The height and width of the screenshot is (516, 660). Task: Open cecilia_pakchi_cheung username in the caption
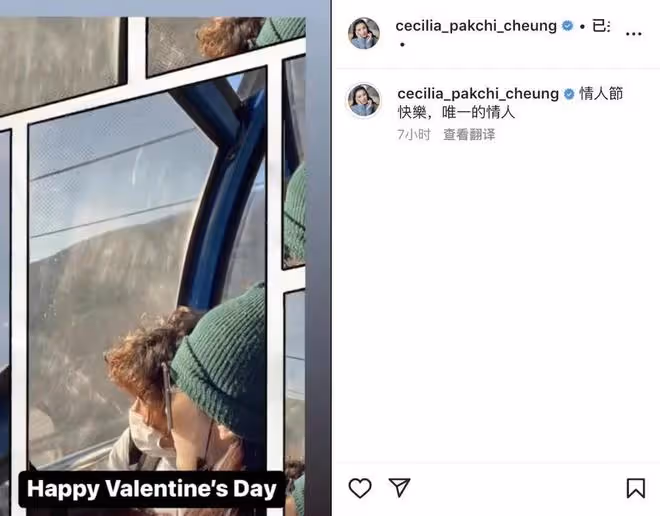(x=478, y=94)
